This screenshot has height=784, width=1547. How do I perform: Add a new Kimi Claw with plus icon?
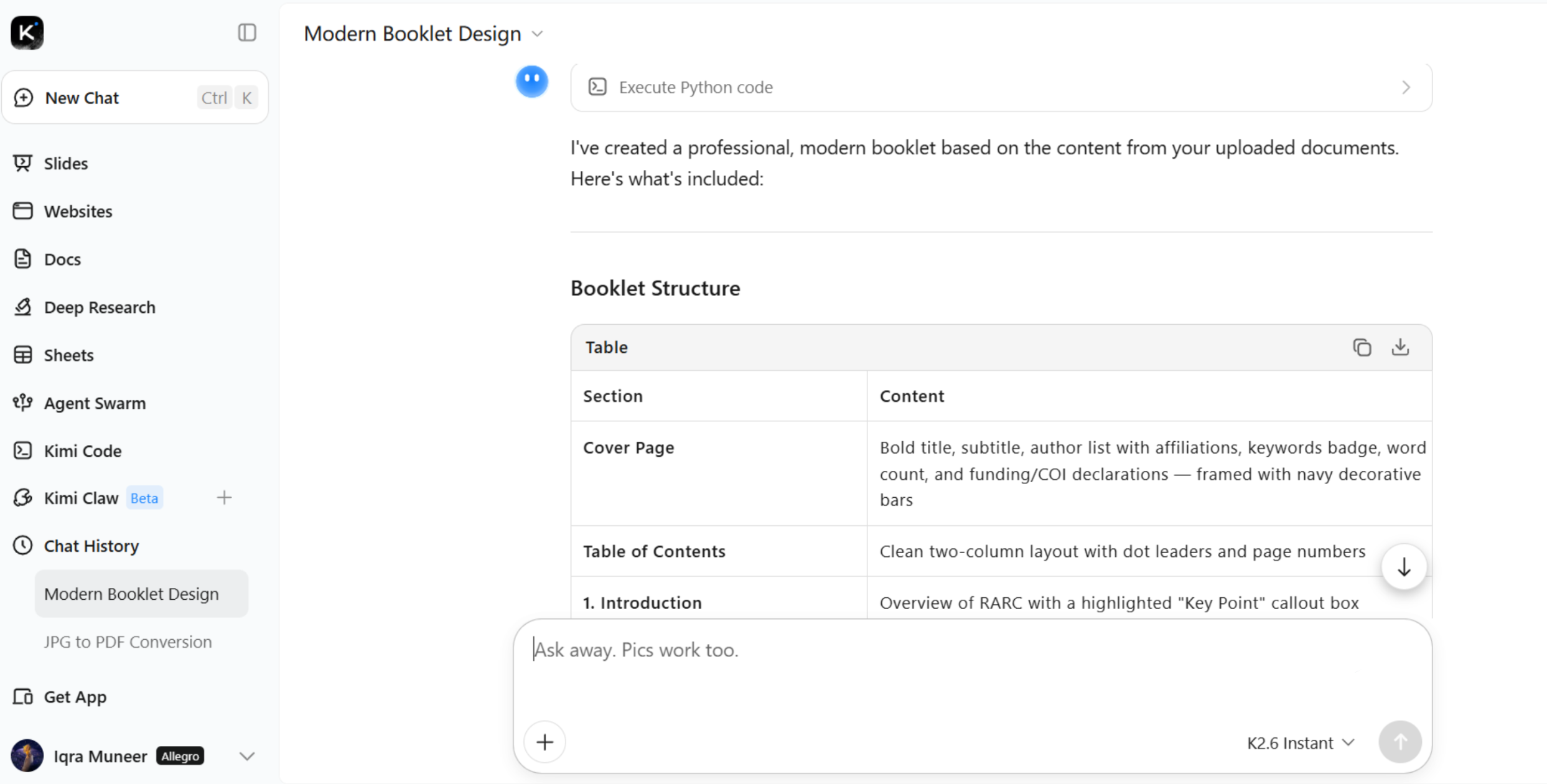click(x=224, y=498)
